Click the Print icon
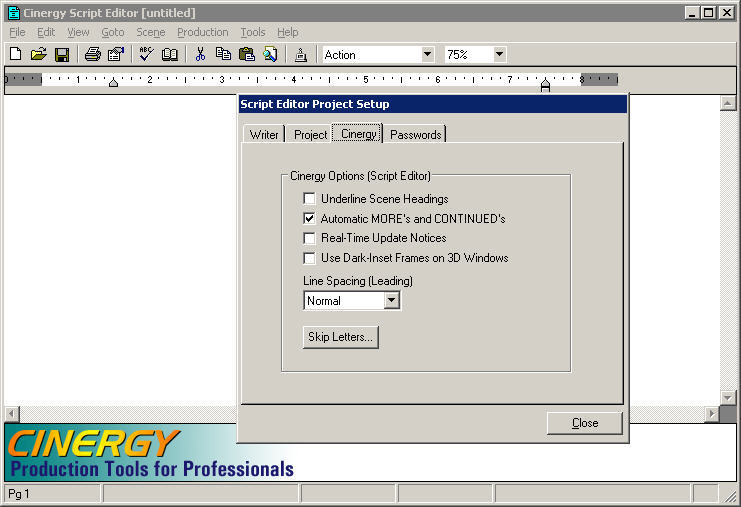This screenshot has width=741, height=507. click(93, 54)
